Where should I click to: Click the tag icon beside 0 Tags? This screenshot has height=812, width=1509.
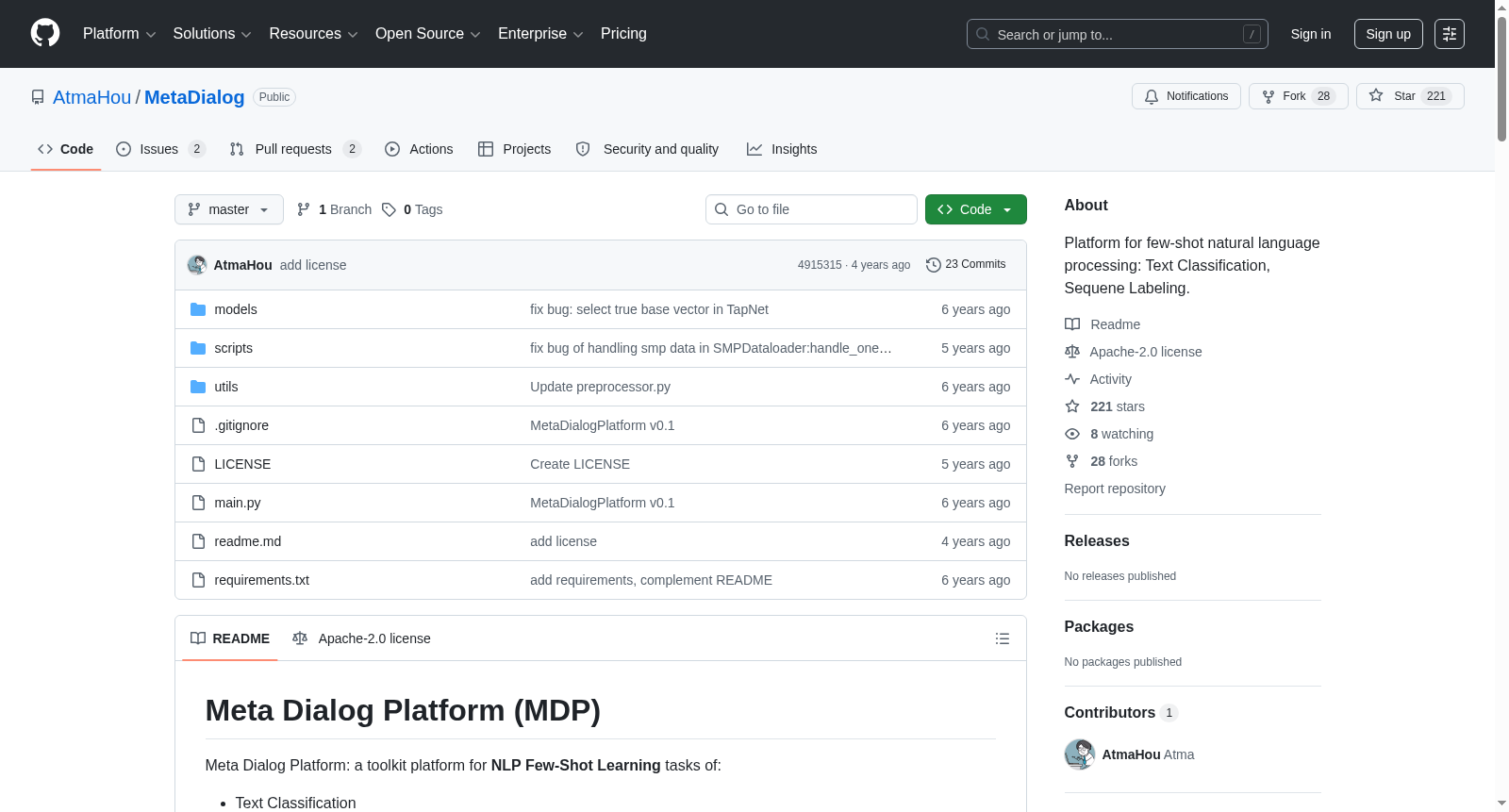click(x=389, y=209)
